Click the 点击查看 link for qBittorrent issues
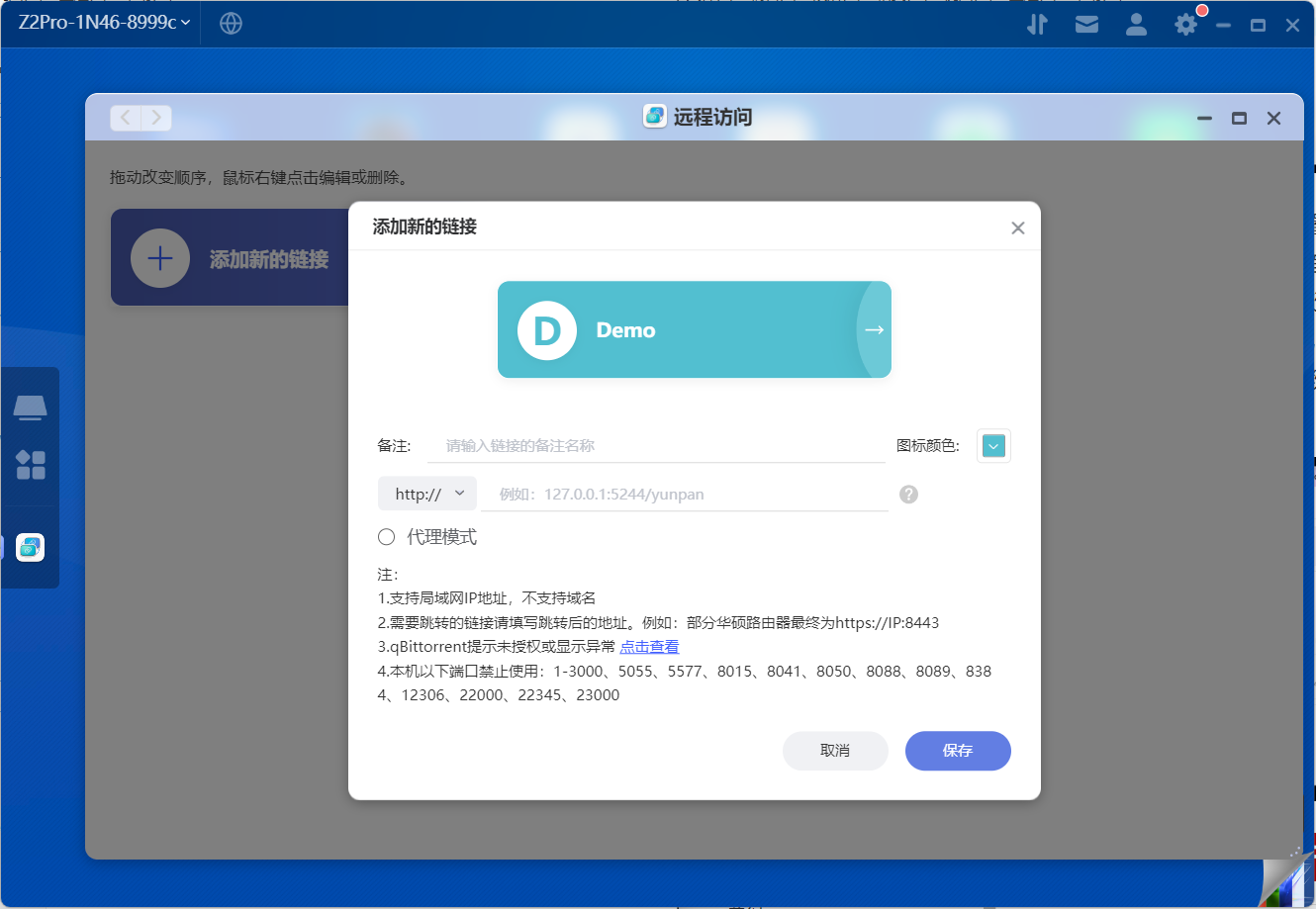The height and width of the screenshot is (909, 1316). pyautogui.click(x=649, y=646)
